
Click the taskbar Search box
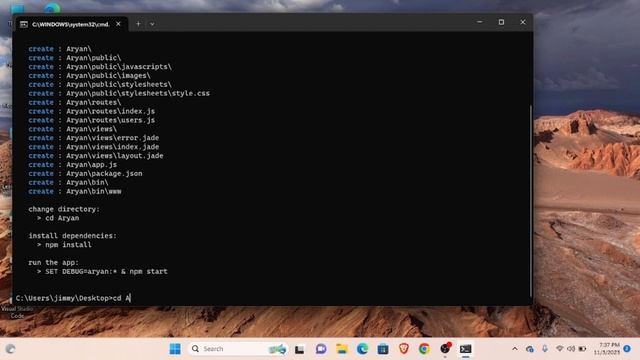(x=238, y=349)
